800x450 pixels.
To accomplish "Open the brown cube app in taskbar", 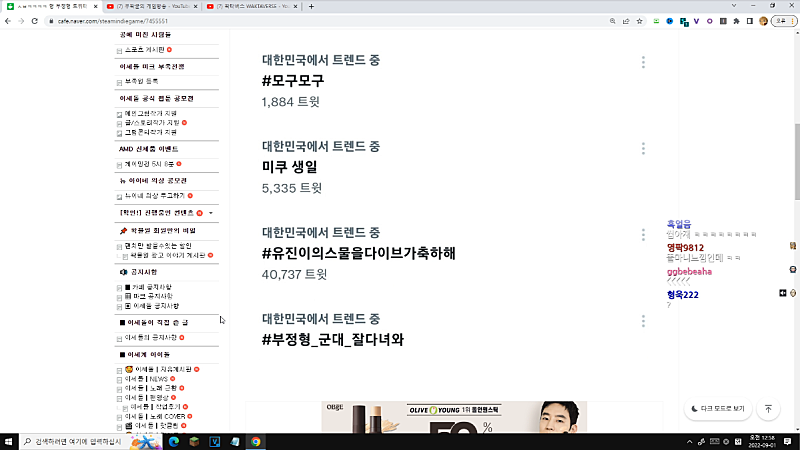I will click(x=194, y=441).
